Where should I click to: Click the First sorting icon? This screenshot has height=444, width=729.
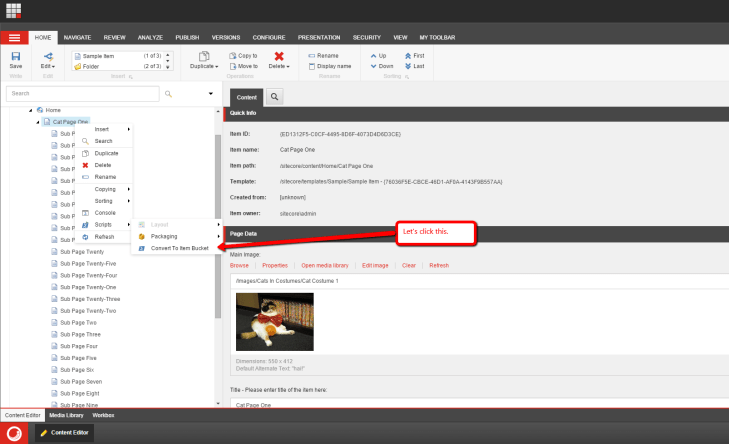(x=408, y=55)
